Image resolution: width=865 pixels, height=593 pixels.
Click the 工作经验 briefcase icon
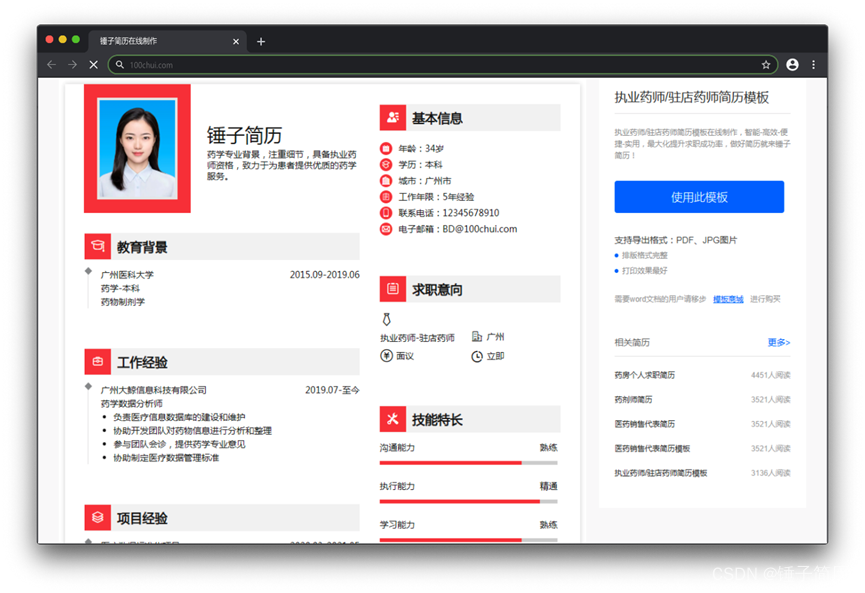pos(98,362)
